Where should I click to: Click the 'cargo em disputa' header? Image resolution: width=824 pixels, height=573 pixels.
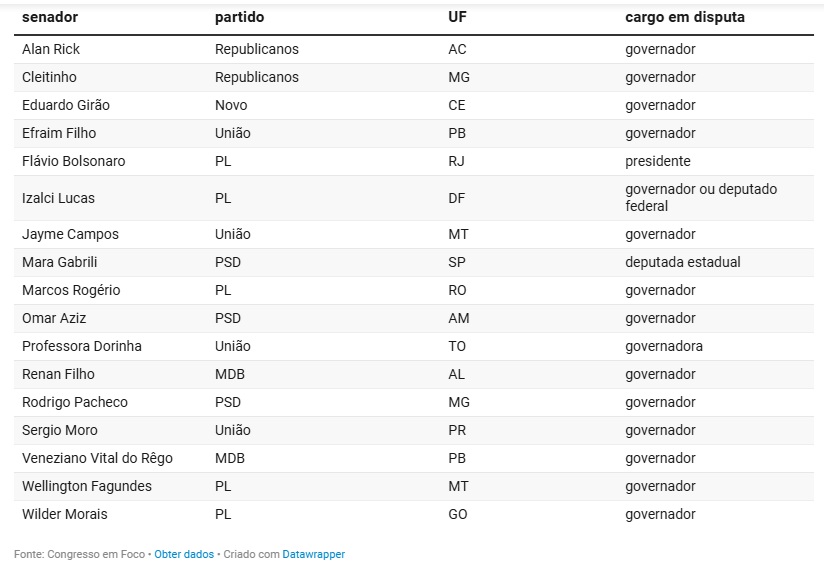pyautogui.click(x=685, y=18)
